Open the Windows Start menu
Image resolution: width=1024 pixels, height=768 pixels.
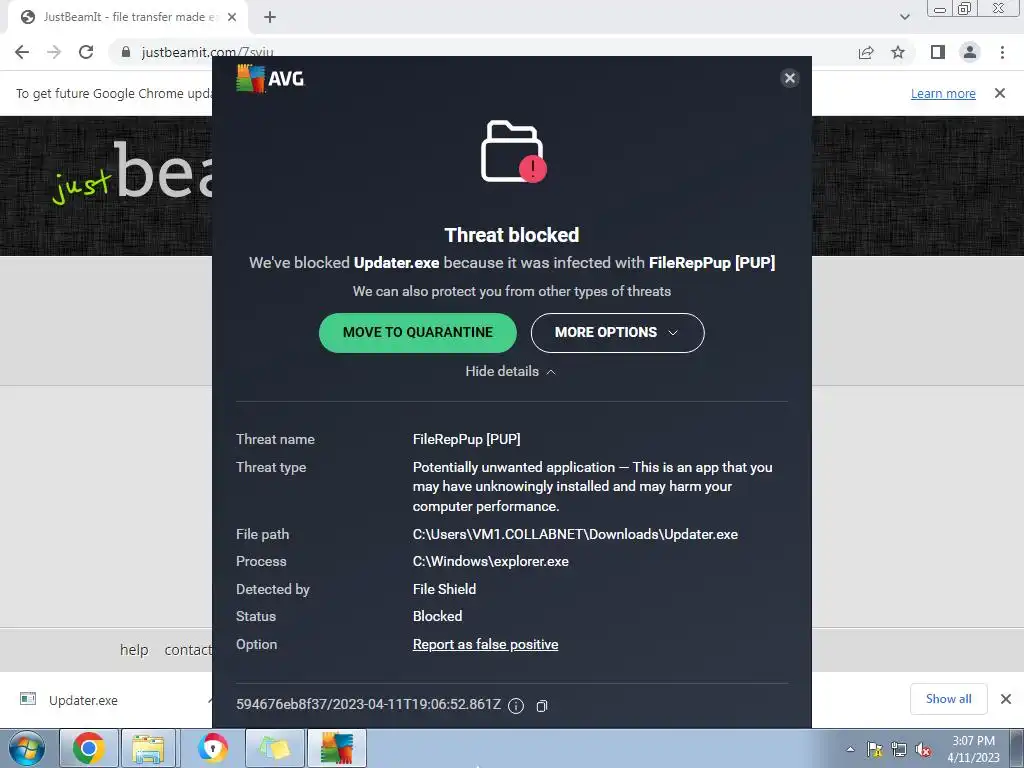(27, 748)
